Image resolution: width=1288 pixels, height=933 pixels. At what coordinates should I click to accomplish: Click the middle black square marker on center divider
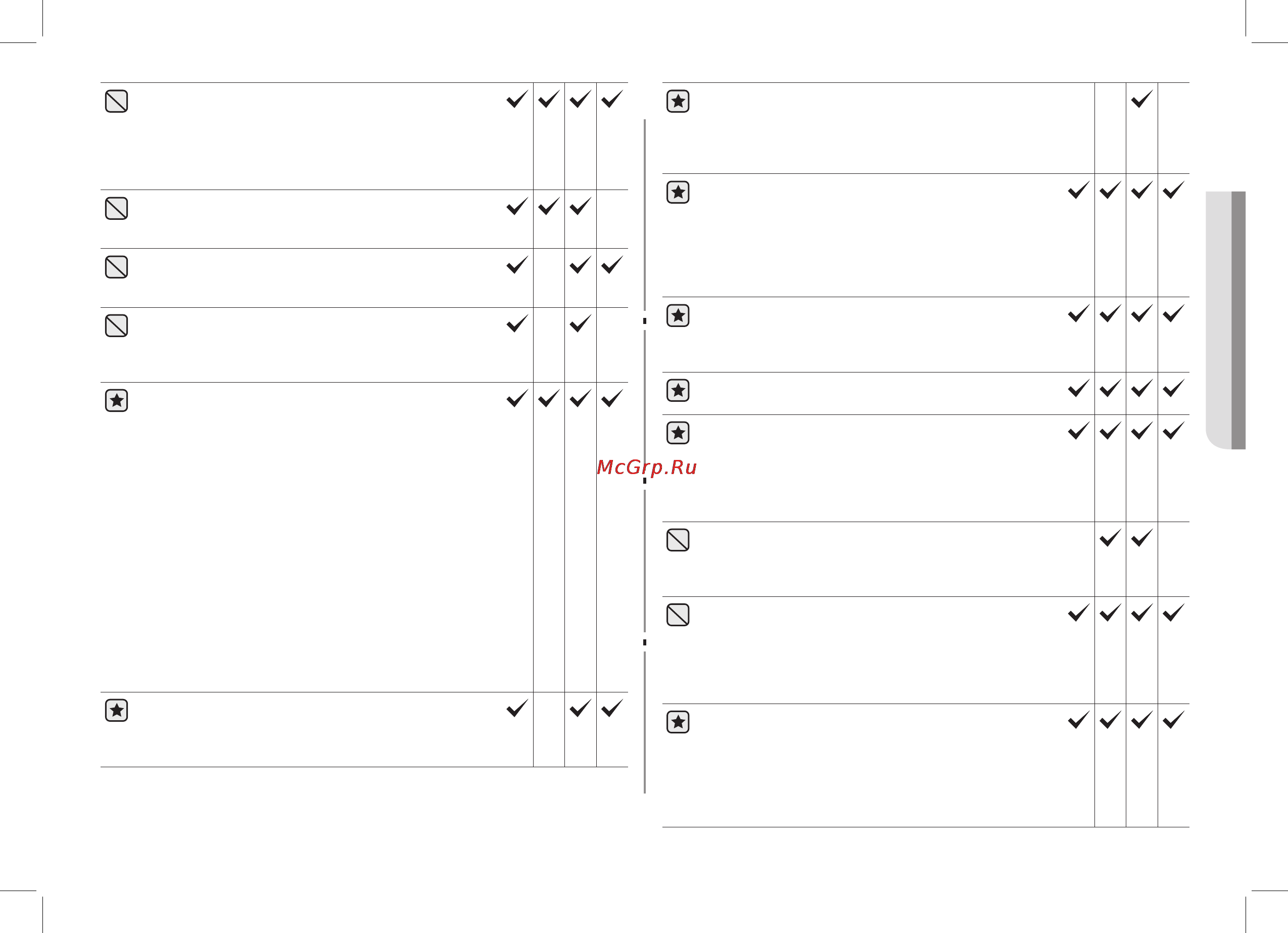pos(645,481)
